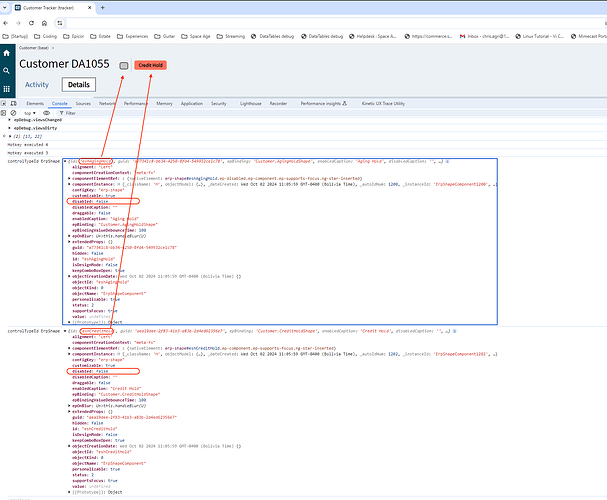Open the browser home page icon
Image resolution: width=607 pixels, height=500 pixels.
[45, 23]
